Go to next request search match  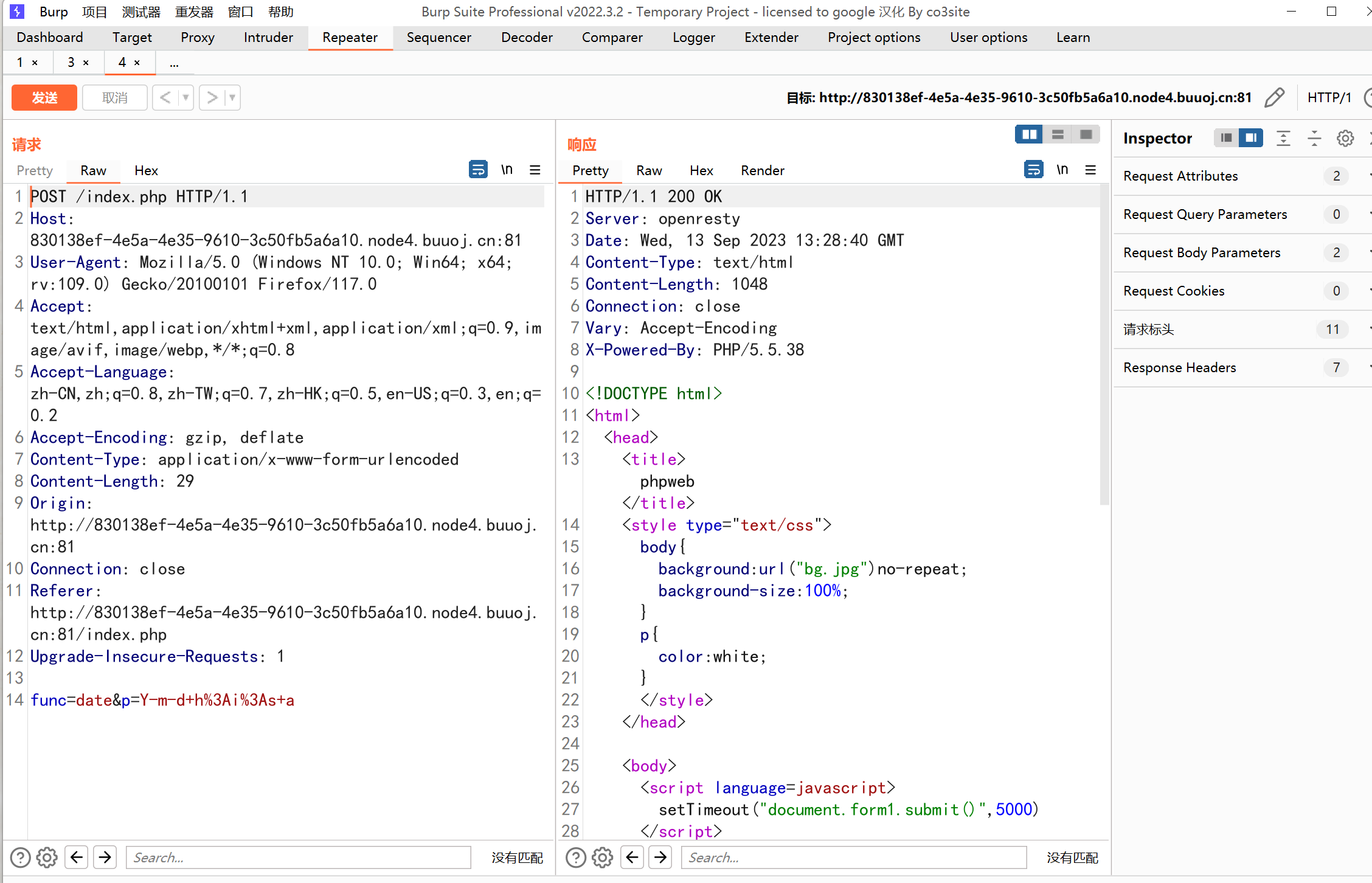(105, 857)
